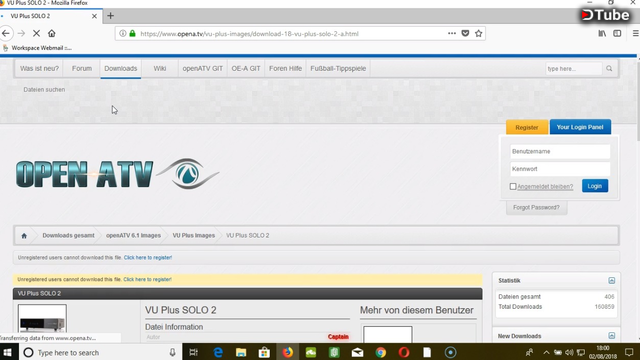Image resolution: width=640 pixels, height=360 pixels.
Task: Bookmark this page with the star icon
Action: 479,33
